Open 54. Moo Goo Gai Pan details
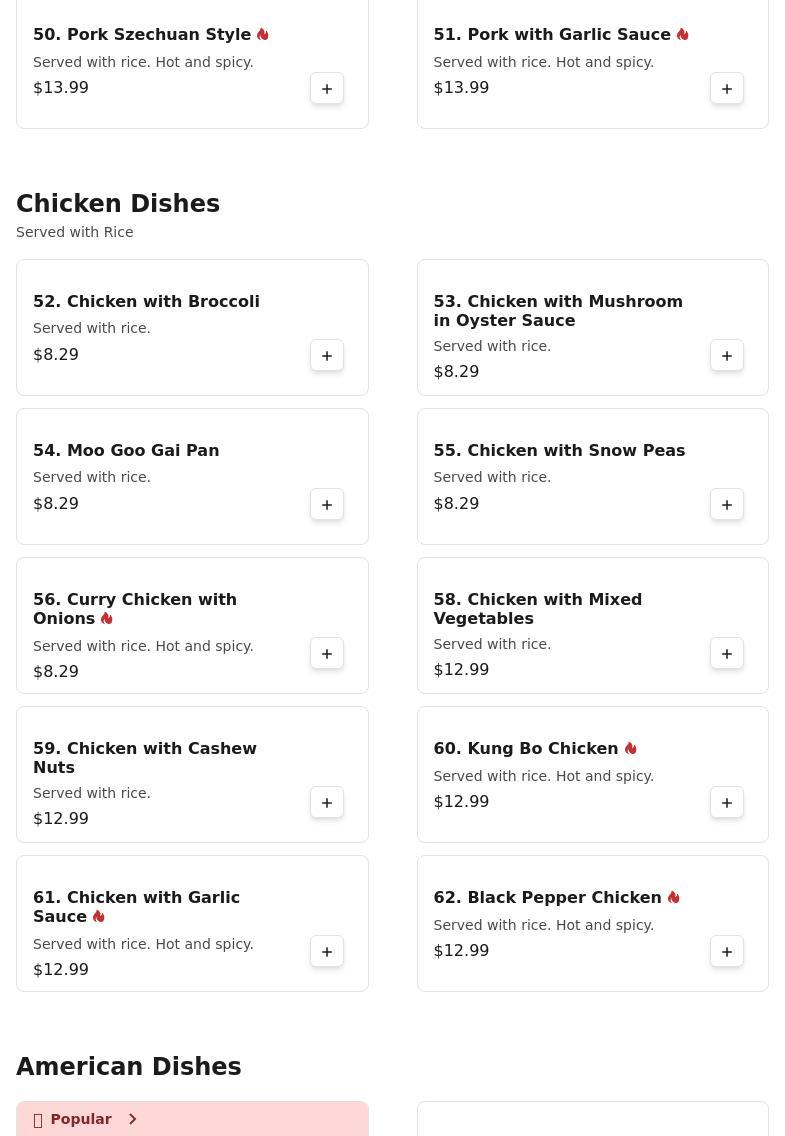785x1136 pixels. [126, 451]
